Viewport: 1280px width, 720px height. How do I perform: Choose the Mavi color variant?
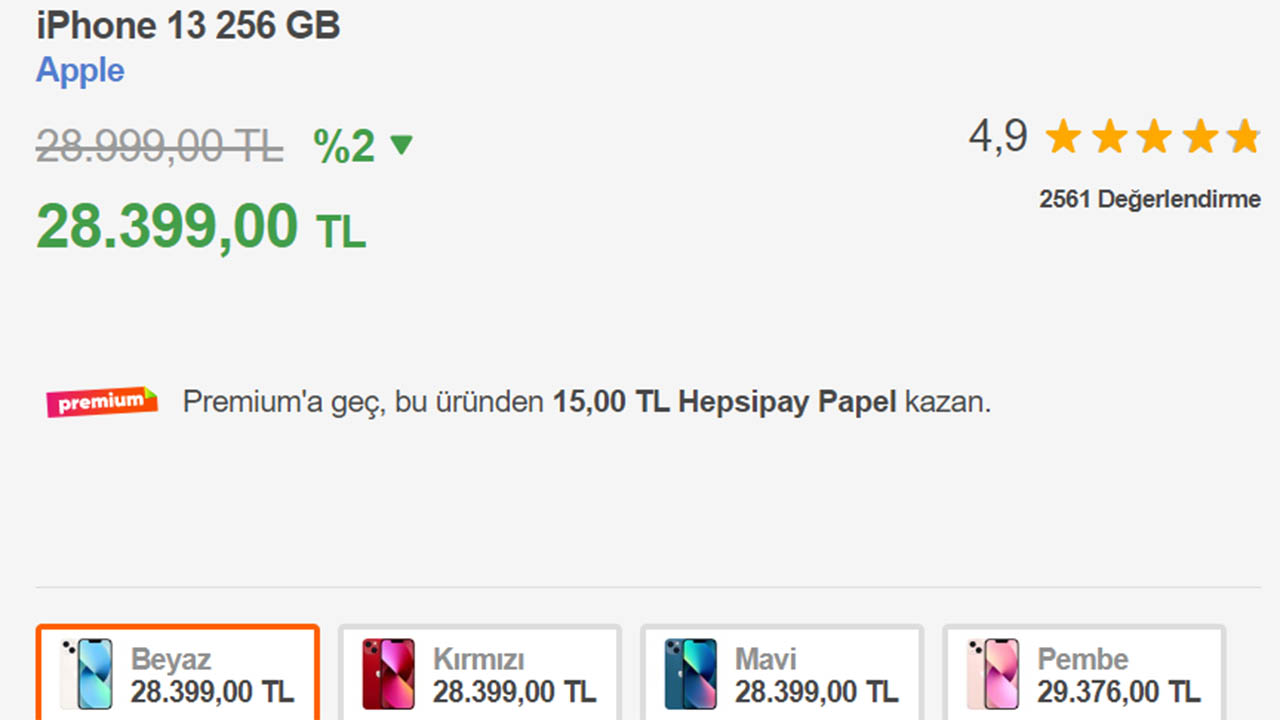pos(782,673)
